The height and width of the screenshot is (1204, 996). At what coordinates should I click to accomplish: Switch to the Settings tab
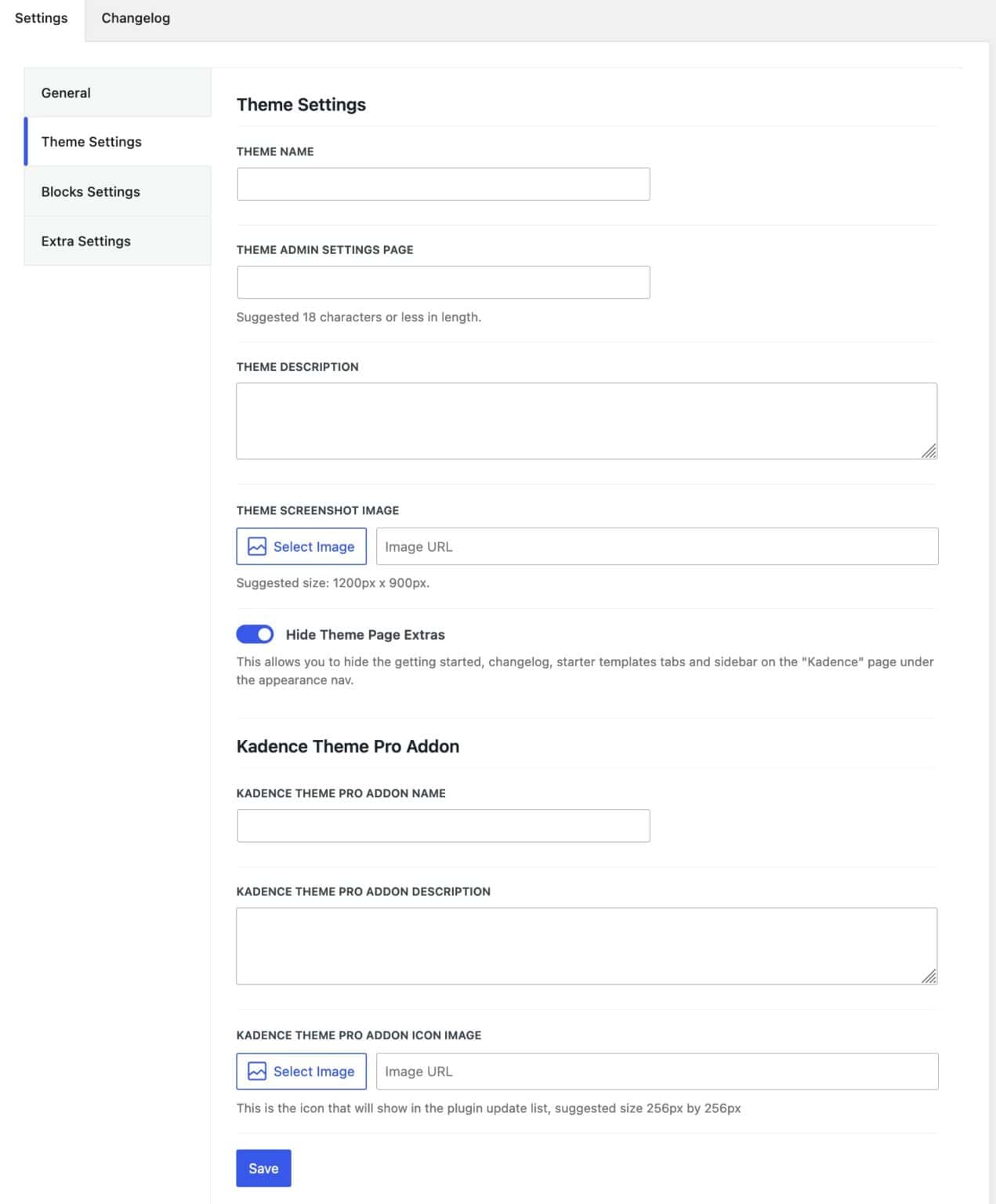(41, 17)
